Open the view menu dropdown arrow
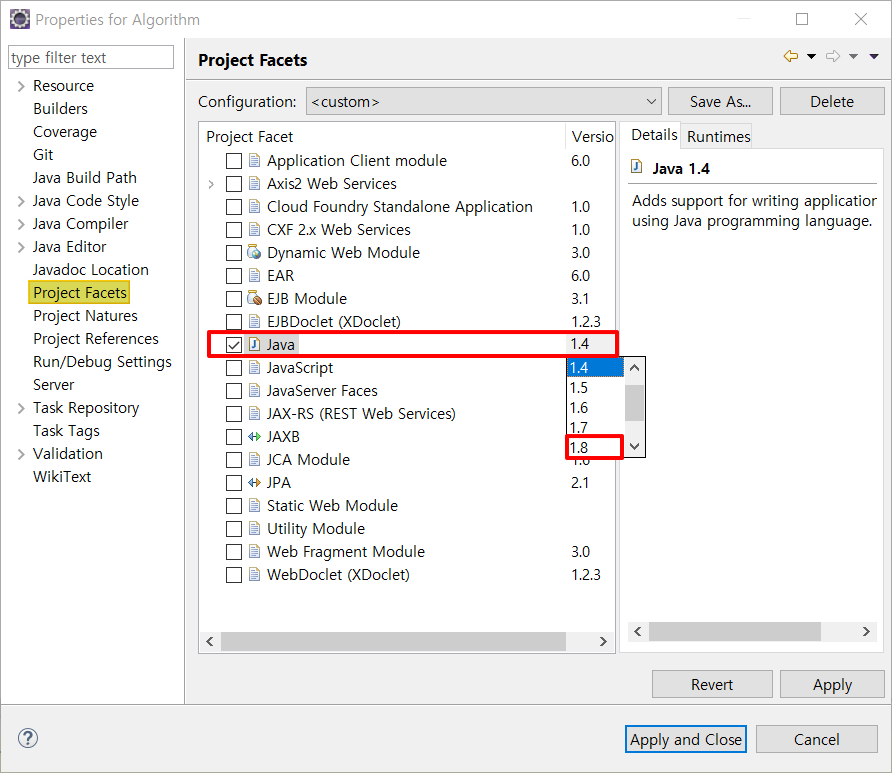The image size is (892, 773). [x=874, y=56]
